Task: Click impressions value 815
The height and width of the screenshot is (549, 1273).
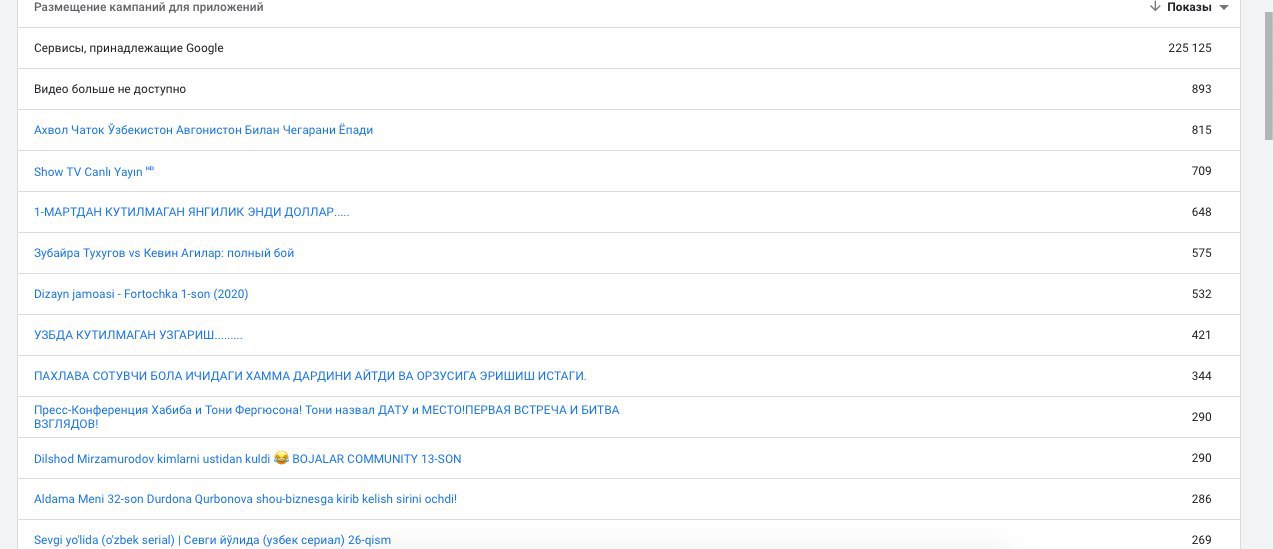Action: coord(1201,130)
